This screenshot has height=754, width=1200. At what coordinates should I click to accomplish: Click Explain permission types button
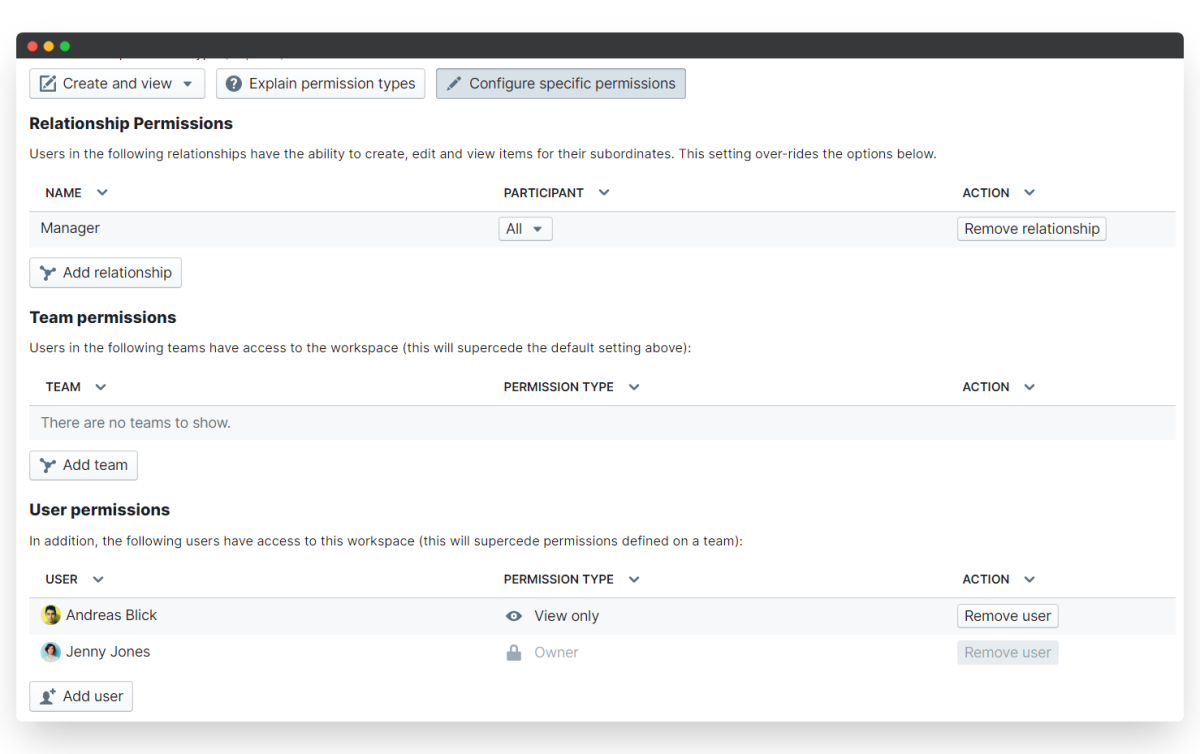click(321, 84)
